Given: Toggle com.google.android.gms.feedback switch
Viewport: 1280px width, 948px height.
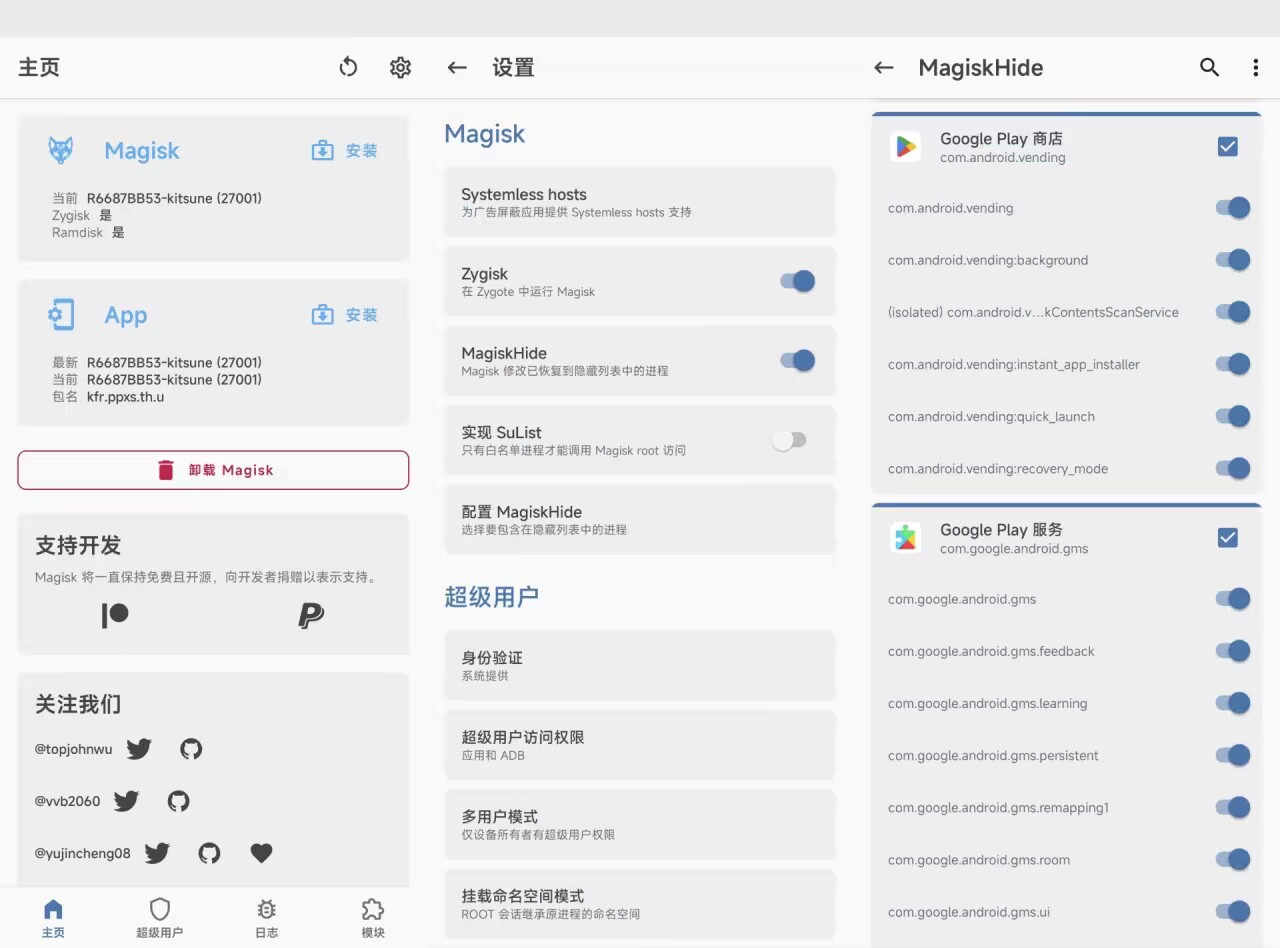Looking at the screenshot, I should [x=1233, y=651].
